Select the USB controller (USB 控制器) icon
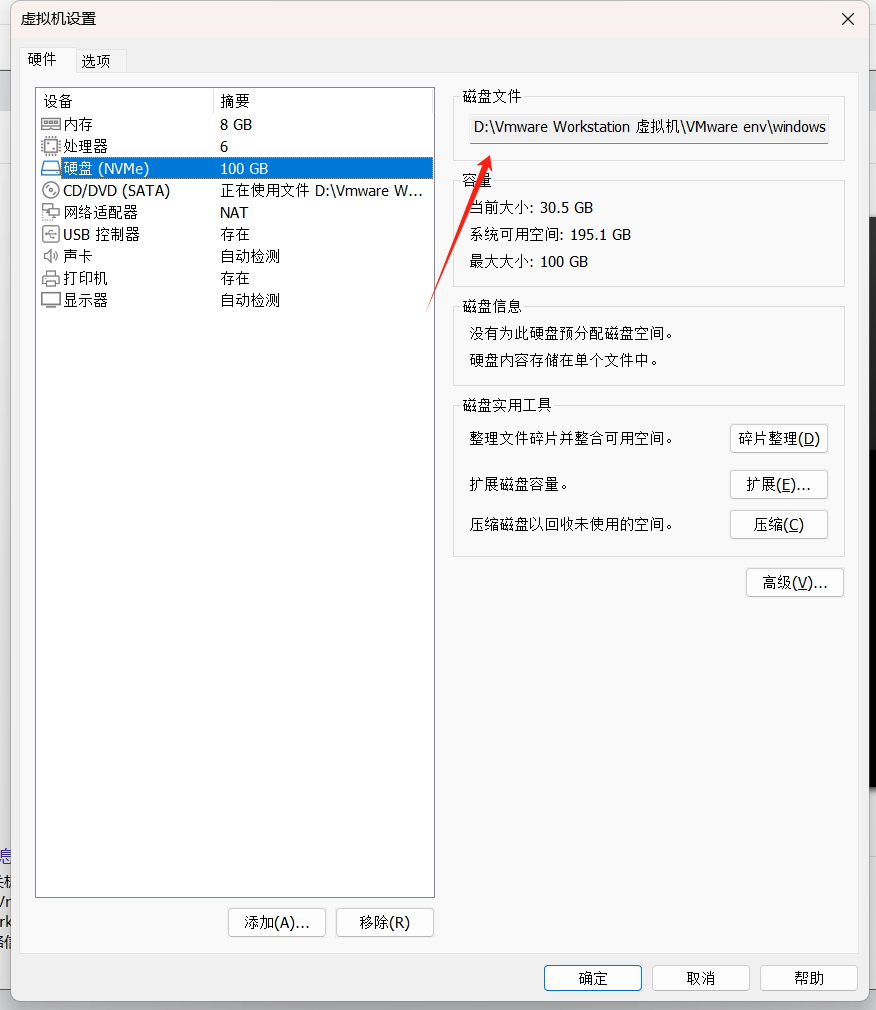Viewport: 876px width, 1010px height. 51,234
